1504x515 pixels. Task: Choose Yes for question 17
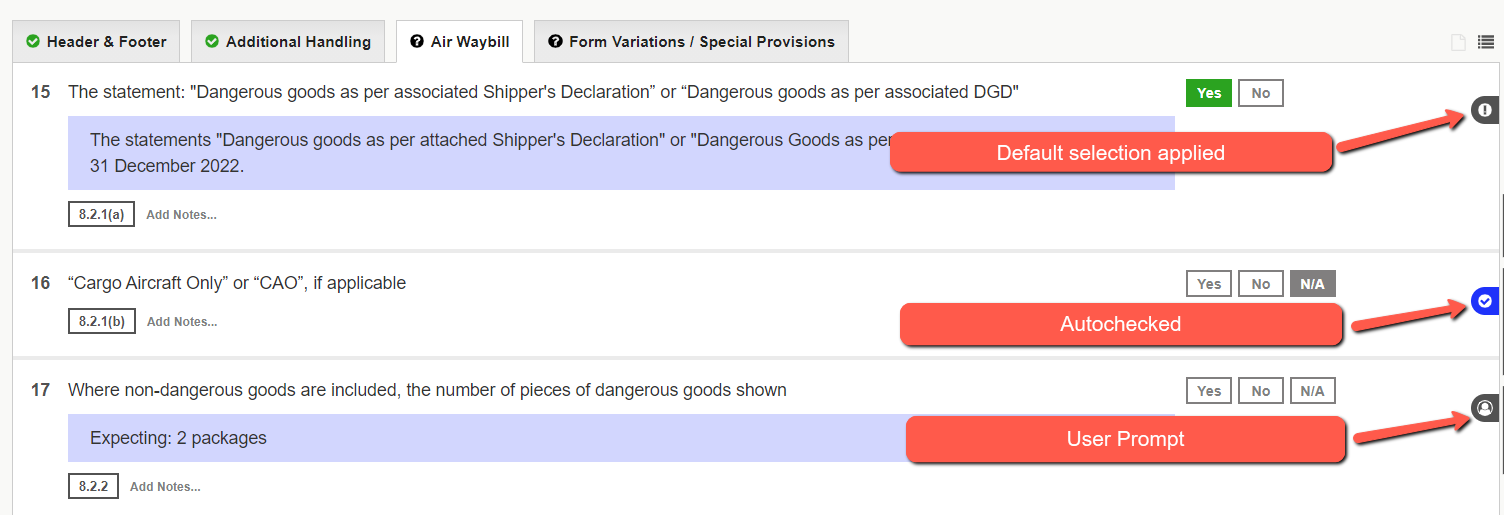pyautogui.click(x=1209, y=391)
